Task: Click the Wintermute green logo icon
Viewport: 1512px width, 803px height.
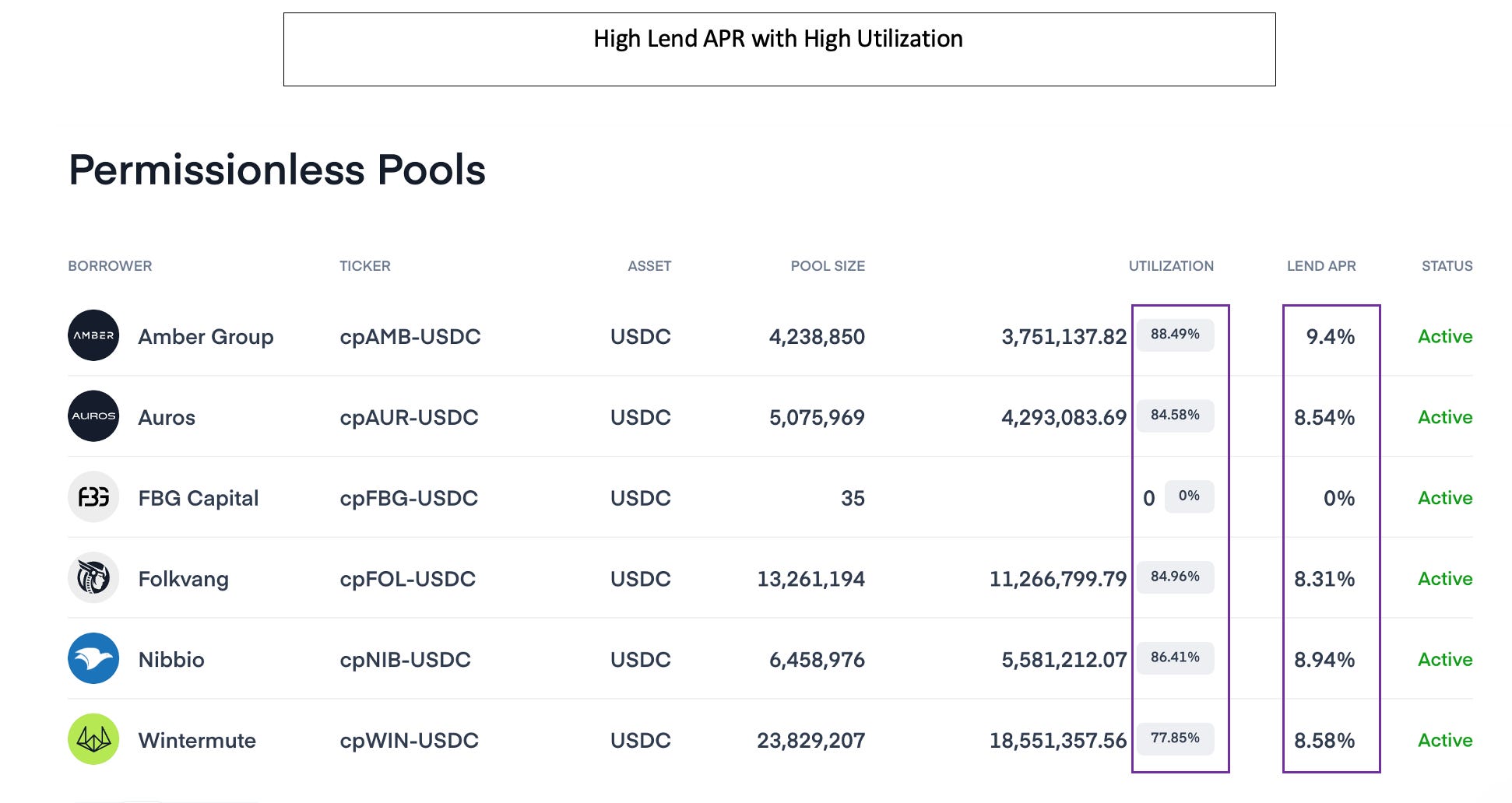Action: pyautogui.click(x=93, y=740)
